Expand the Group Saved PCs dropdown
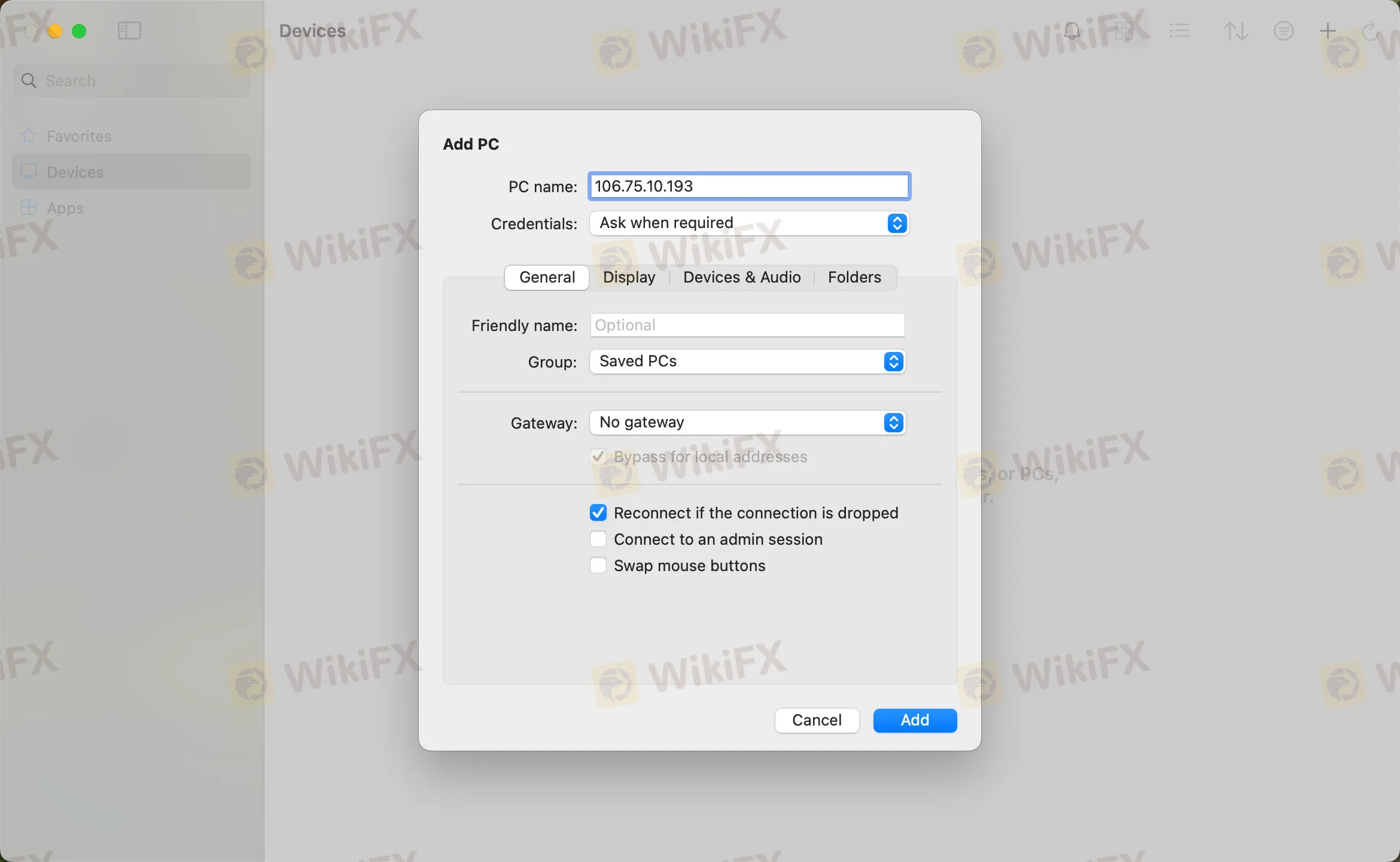The image size is (1400, 862). 747,362
